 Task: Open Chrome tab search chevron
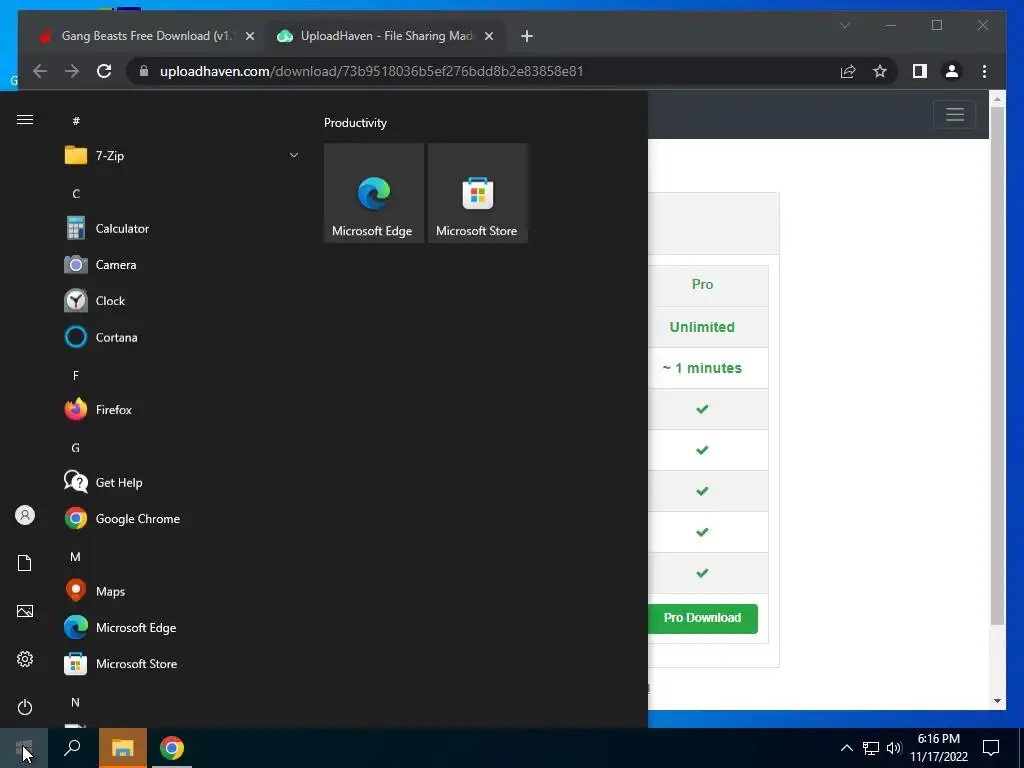[844, 25]
